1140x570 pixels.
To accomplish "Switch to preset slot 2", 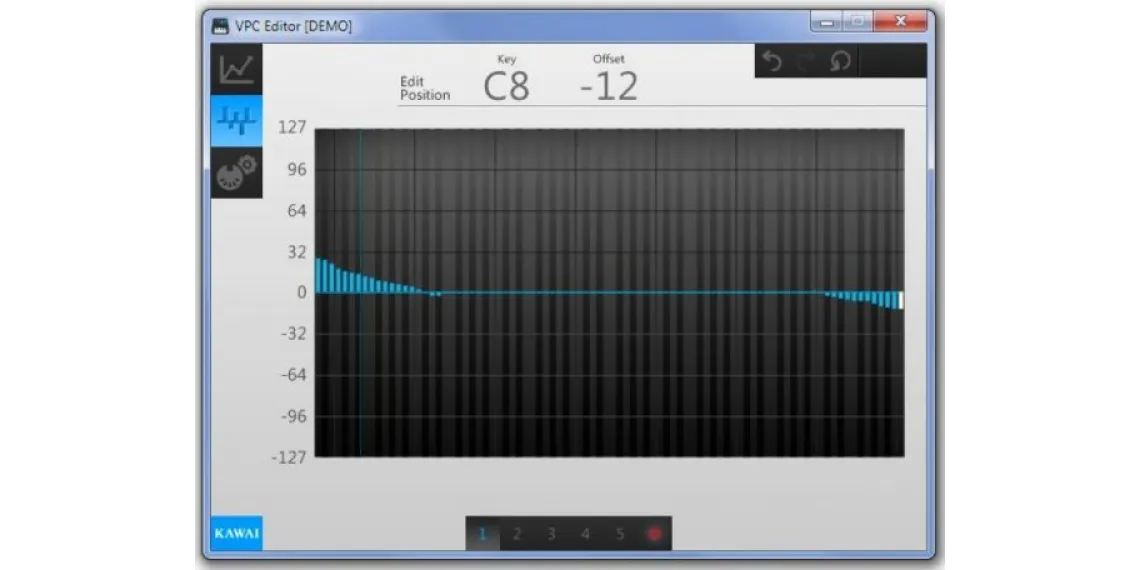I will pos(516,534).
